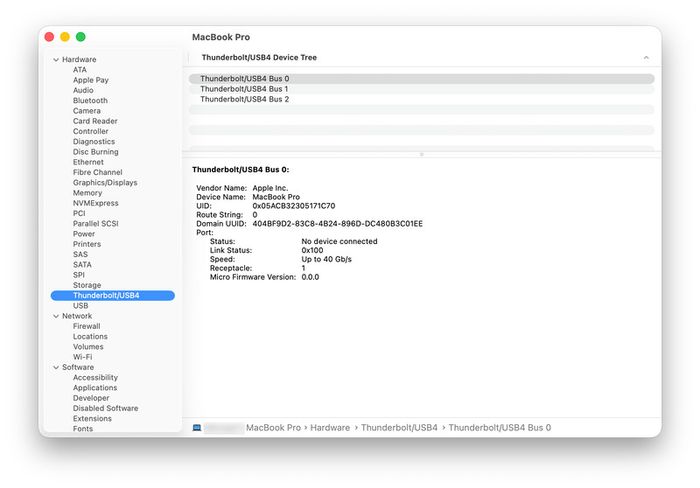Click Thunderbolt/USB4 Bus 0 in path bar

click(500, 428)
